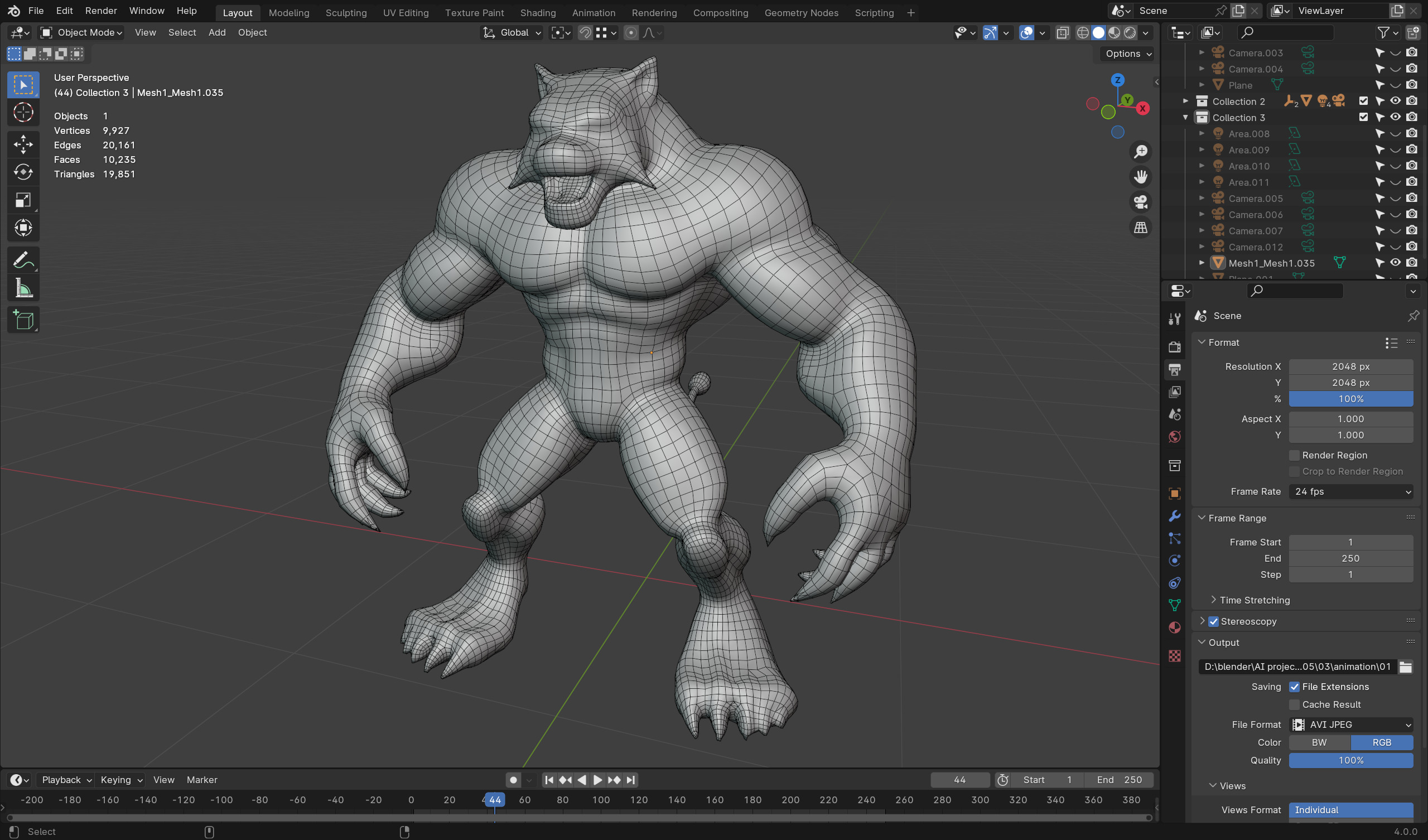Toggle X-Ray display
Image resolution: width=1428 pixels, height=840 pixels.
1063,32
